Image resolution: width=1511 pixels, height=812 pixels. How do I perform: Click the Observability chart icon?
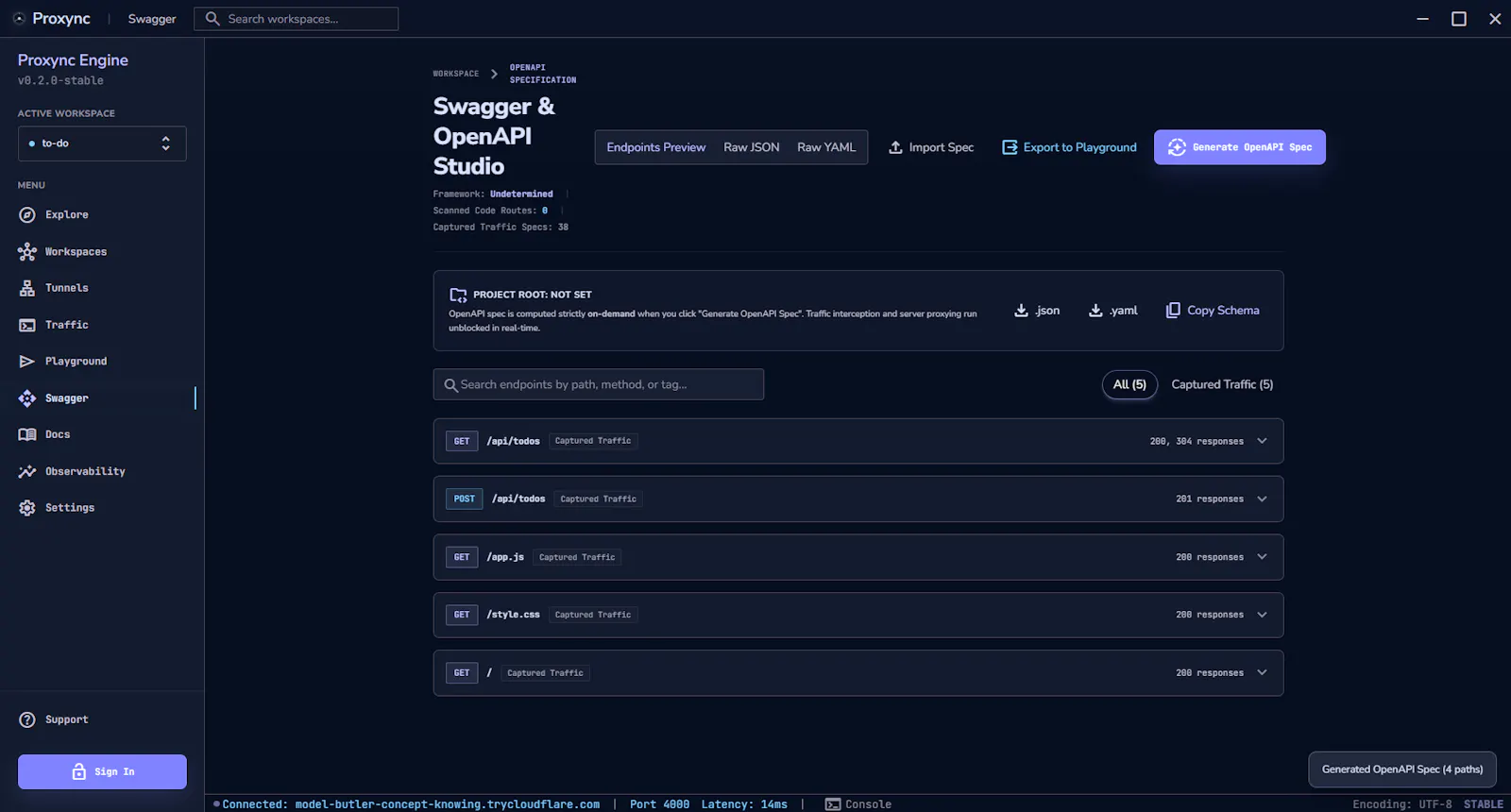(x=27, y=471)
